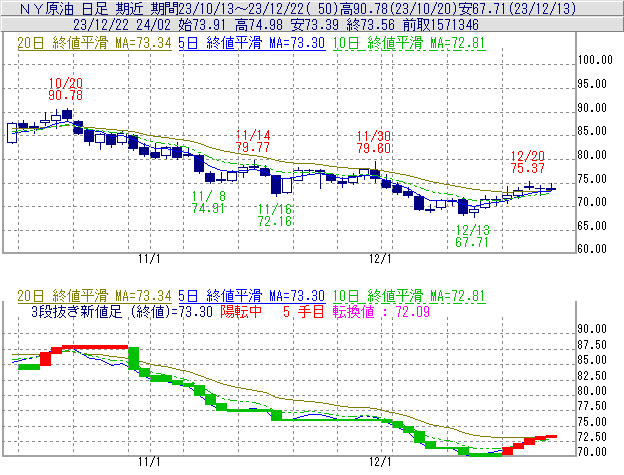The height and width of the screenshot is (475, 624).
Task: Click the 10日 終値平滑 link in lower chart
Action: pyautogui.click(x=409, y=296)
